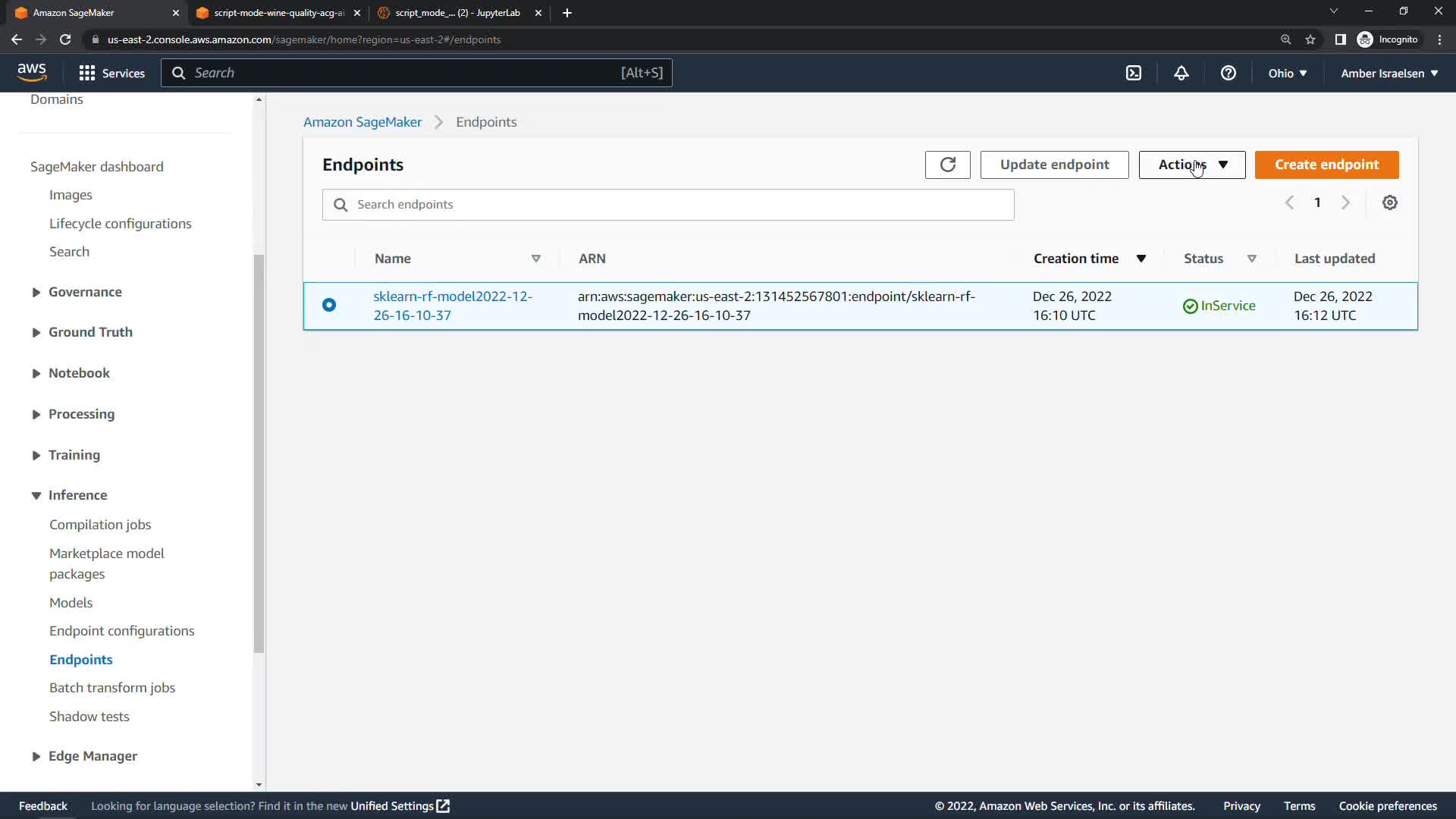This screenshot has width=1456, height=819.
Task: Open the notifications bell icon
Action: [x=1181, y=73]
